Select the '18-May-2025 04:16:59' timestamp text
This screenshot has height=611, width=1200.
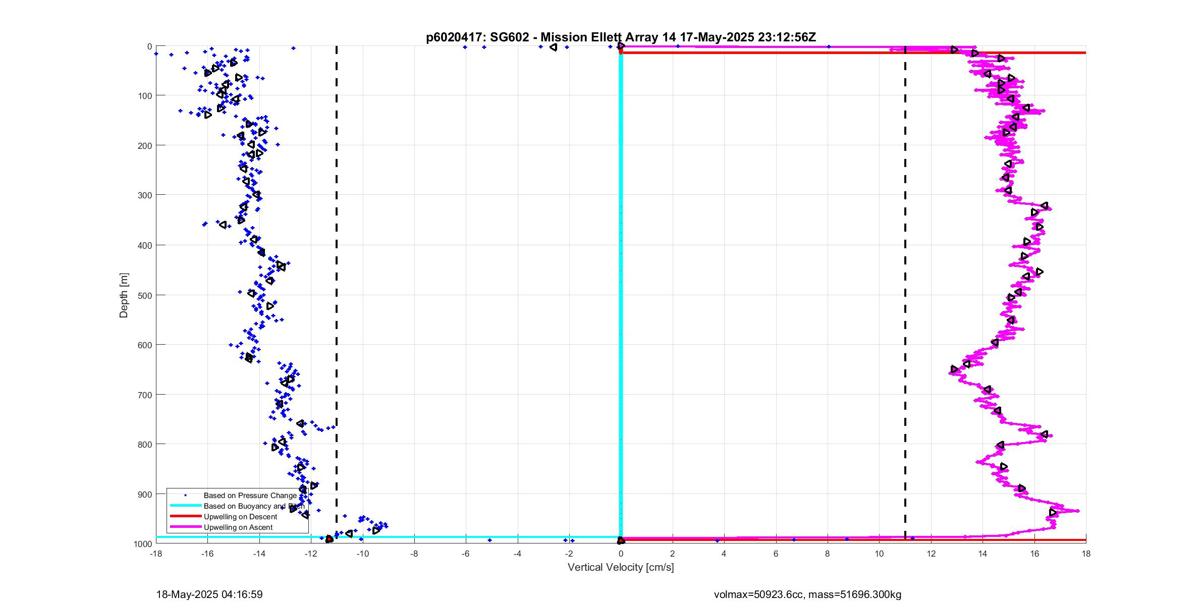tap(210, 593)
